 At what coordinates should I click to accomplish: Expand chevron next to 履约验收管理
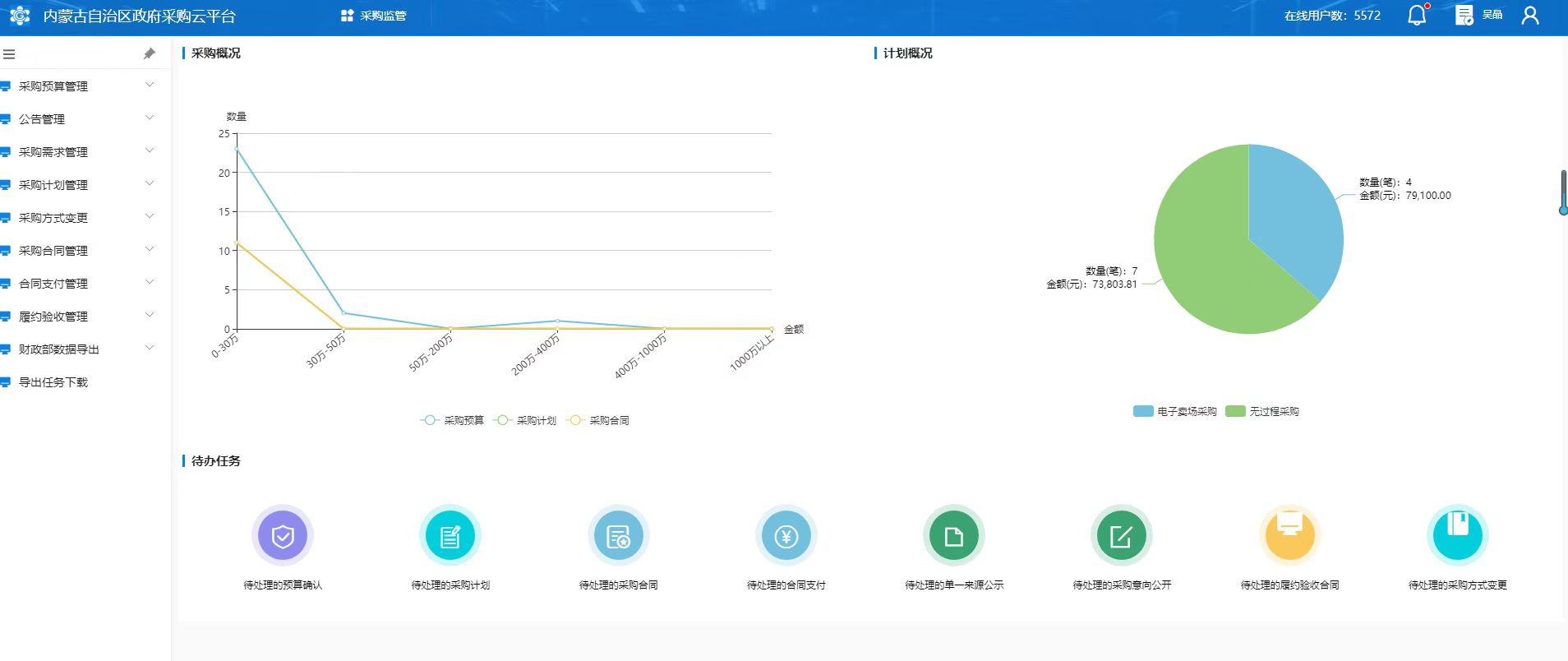pos(150,315)
